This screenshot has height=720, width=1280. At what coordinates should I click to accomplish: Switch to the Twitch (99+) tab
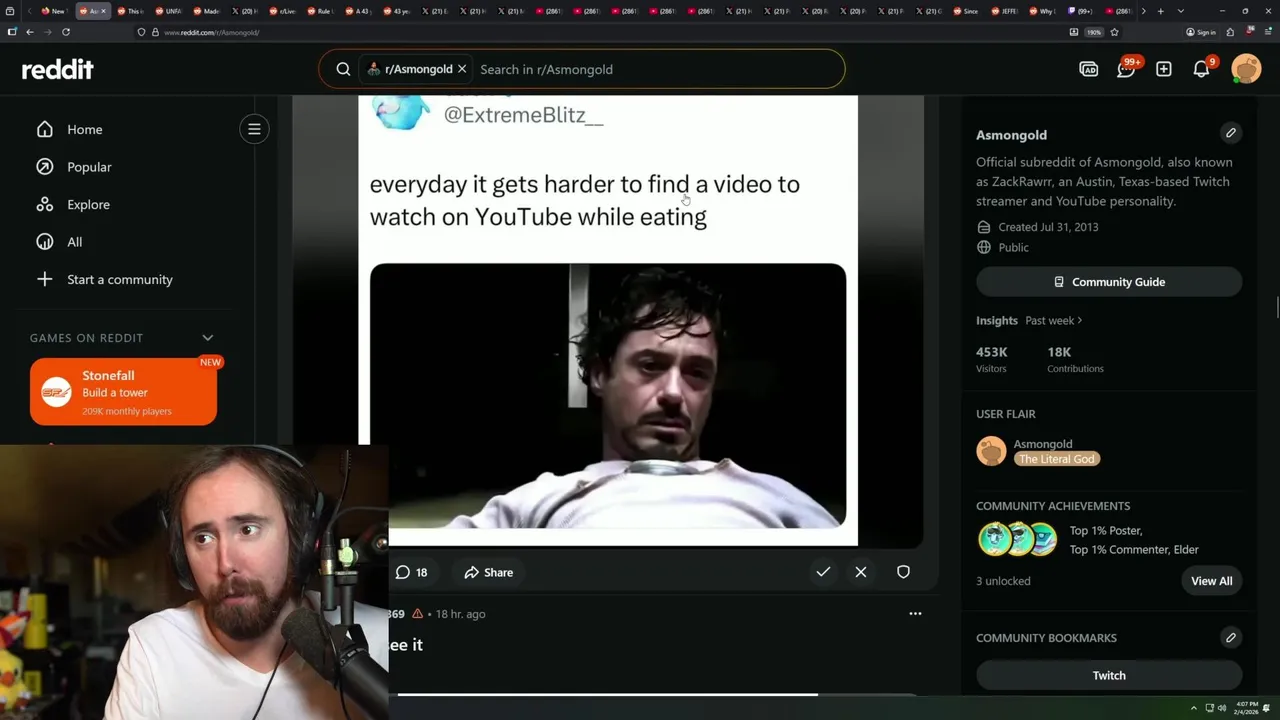pos(1080,11)
